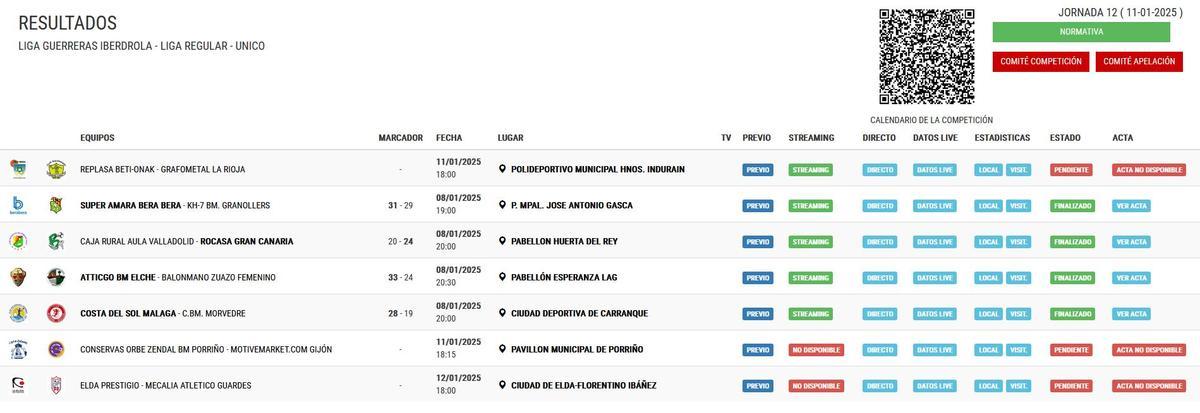Click map pin for Ciudad Deportiva de Carranque
The height and width of the screenshot is (413, 1200).
coord(502,313)
